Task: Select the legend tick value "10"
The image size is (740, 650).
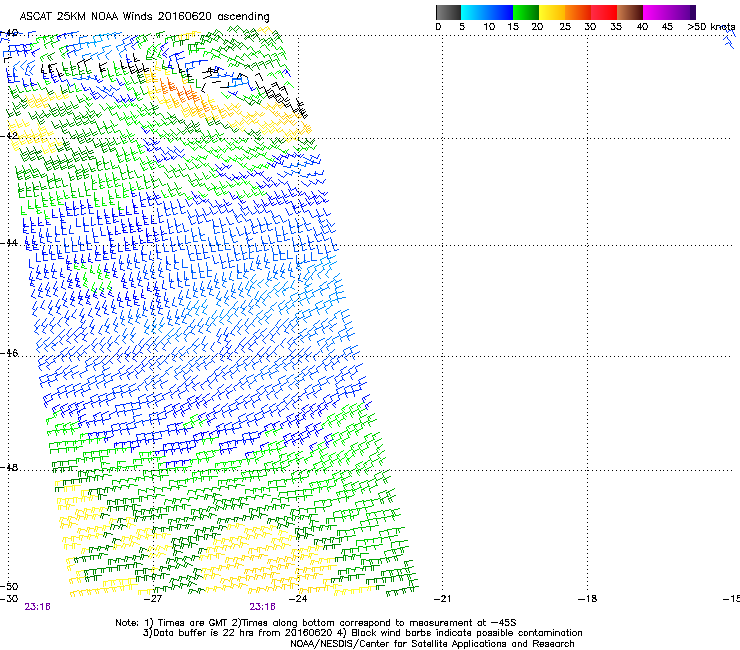Action: [x=489, y=27]
